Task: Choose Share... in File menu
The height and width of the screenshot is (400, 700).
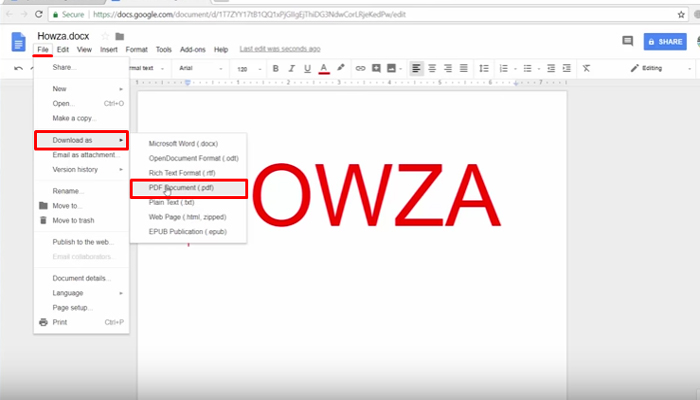Action: 81,67
